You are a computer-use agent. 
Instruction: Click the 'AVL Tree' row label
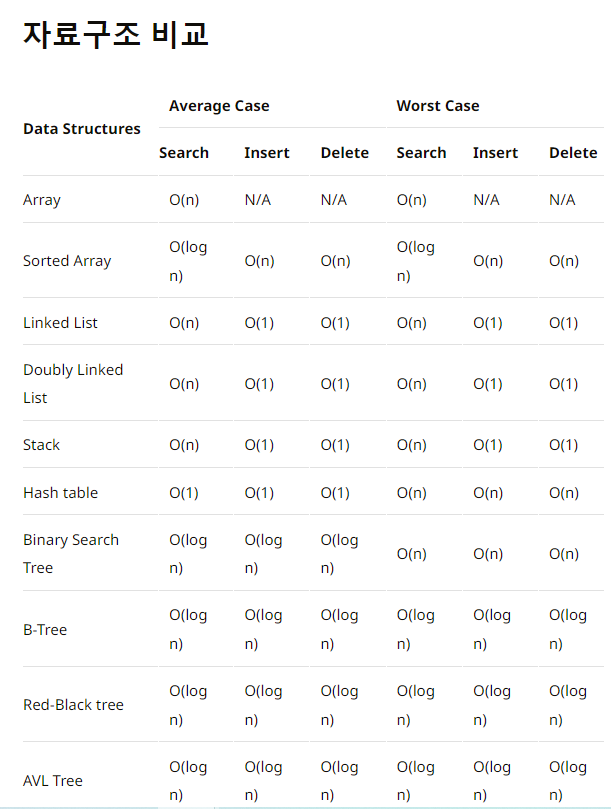point(53,780)
